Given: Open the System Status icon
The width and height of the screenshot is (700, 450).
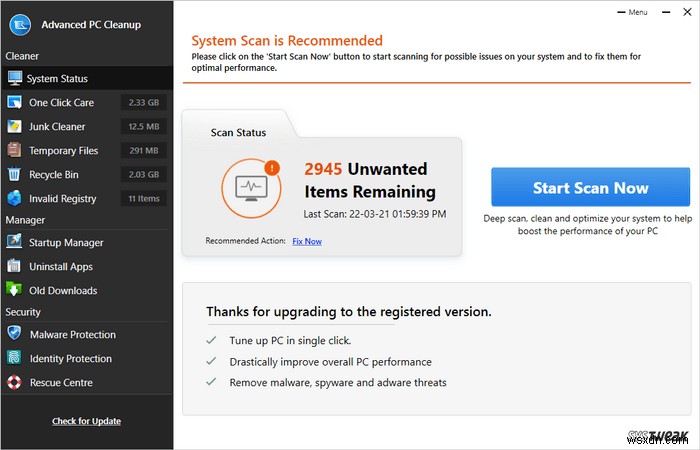Looking at the screenshot, I should (x=14, y=78).
